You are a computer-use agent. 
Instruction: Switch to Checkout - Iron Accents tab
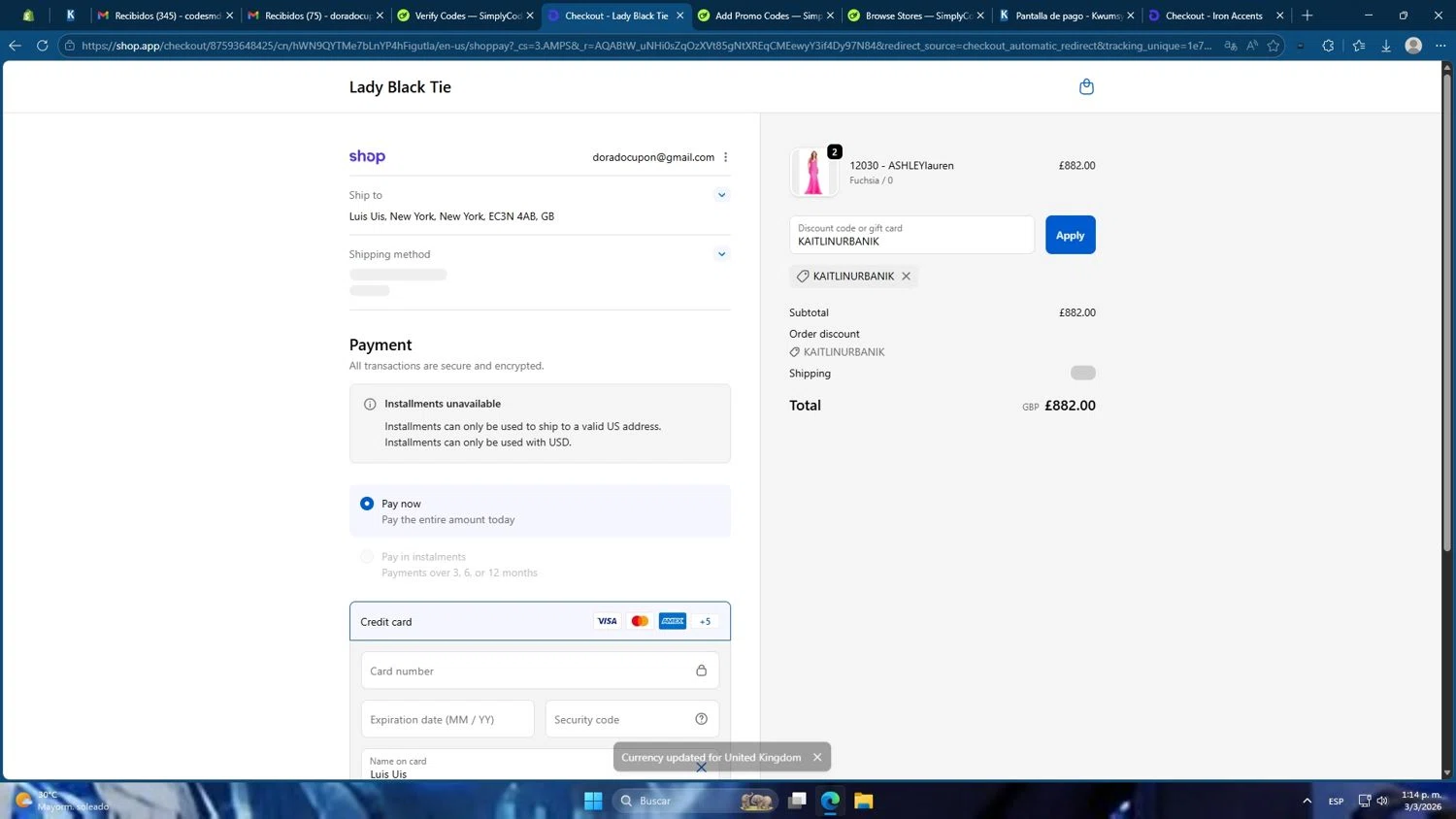pyautogui.click(x=1212, y=16)
